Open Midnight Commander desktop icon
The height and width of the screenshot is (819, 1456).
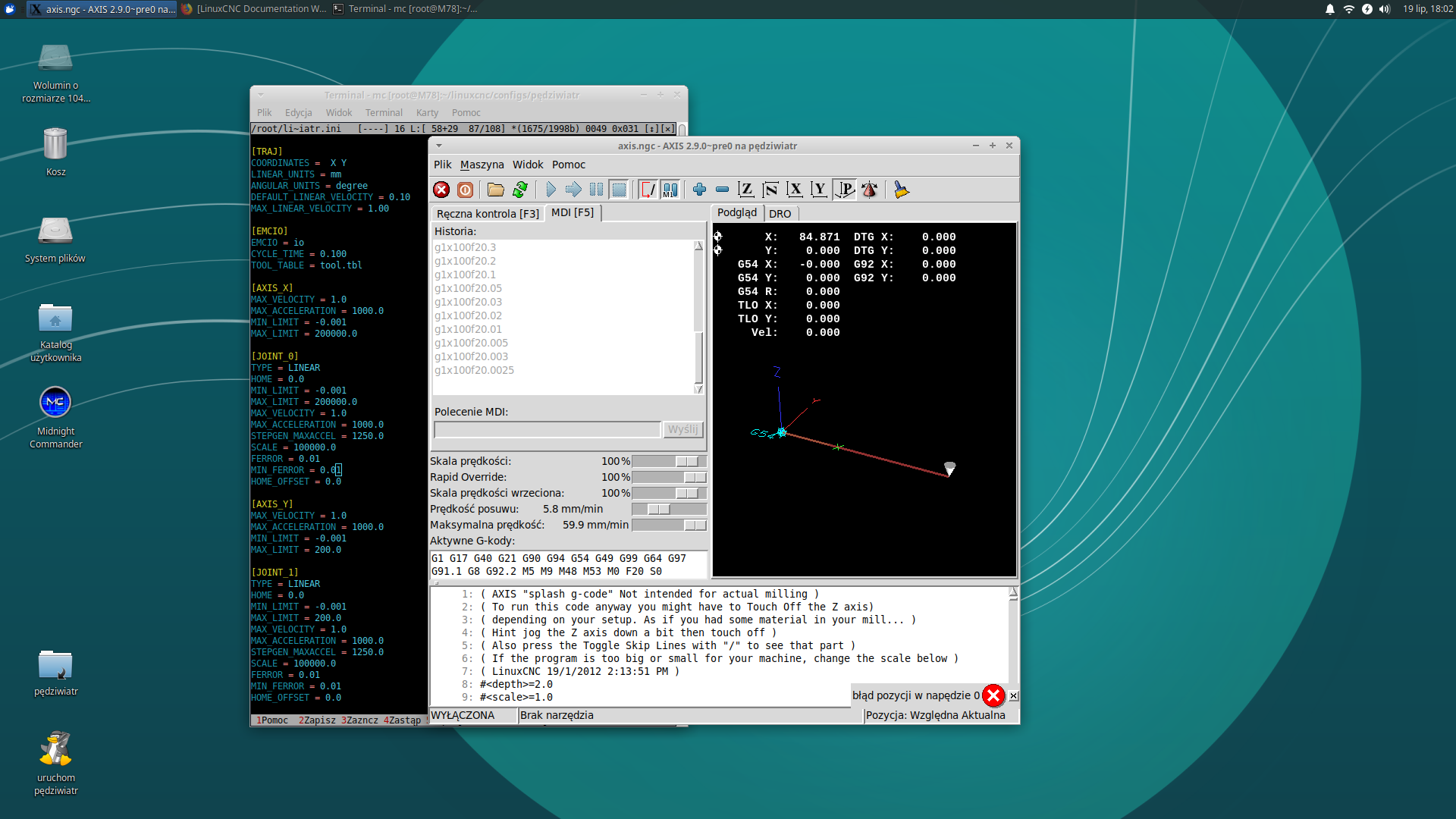[55, 417]
